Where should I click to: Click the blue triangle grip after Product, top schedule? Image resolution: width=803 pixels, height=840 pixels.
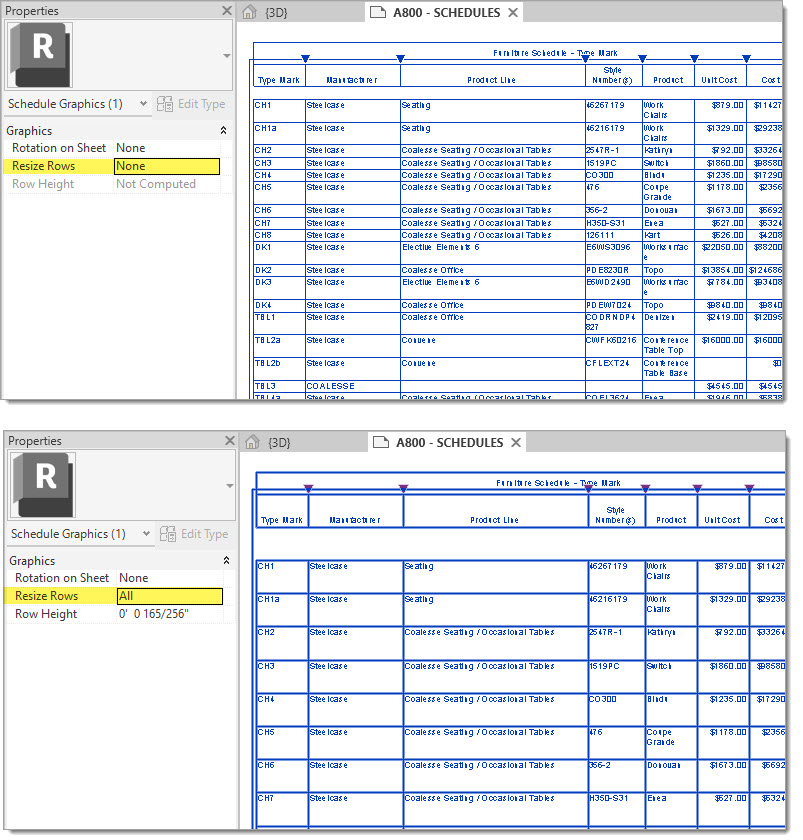click(694, 58)
